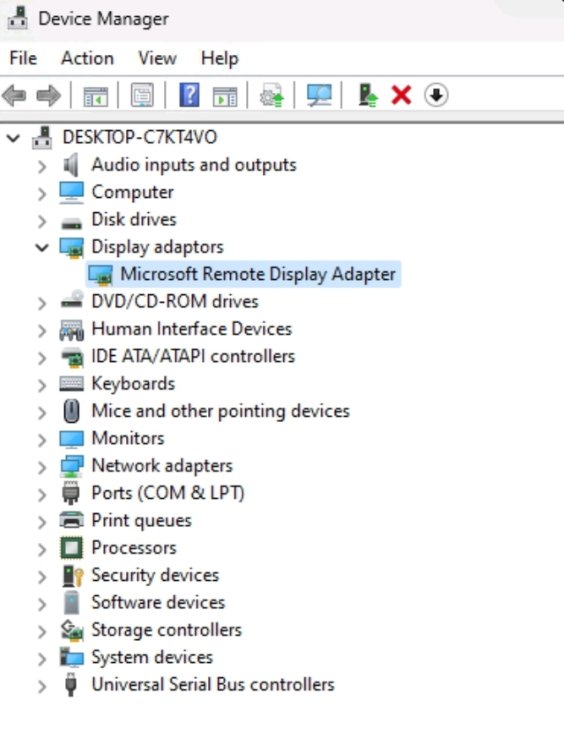Click Show/Hide Action Pane toolbar icon

[x=225, y=96]
